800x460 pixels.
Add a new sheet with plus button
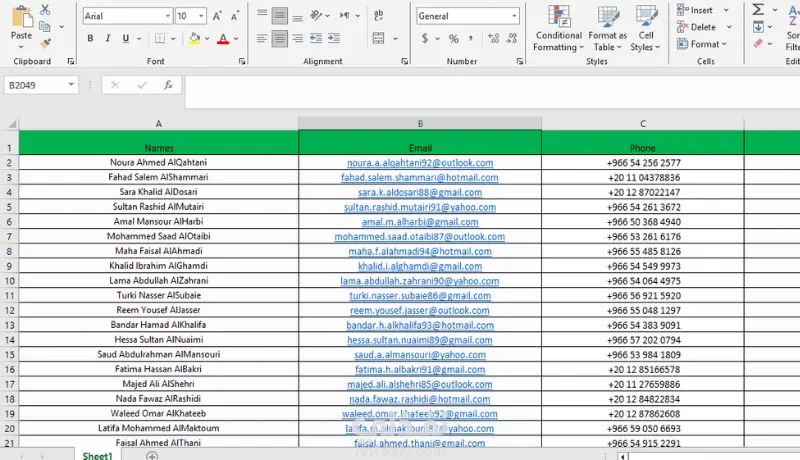tap(152, 455)
